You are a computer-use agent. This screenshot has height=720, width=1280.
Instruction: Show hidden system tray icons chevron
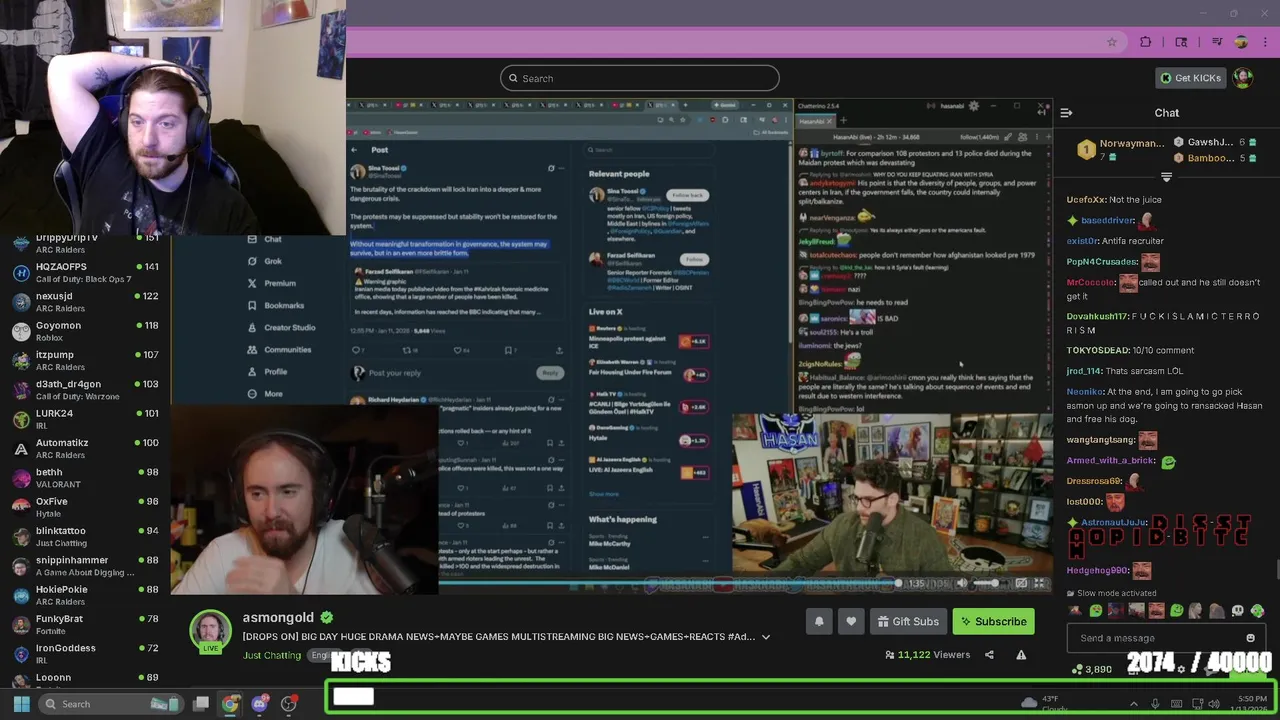point(1133,704)
